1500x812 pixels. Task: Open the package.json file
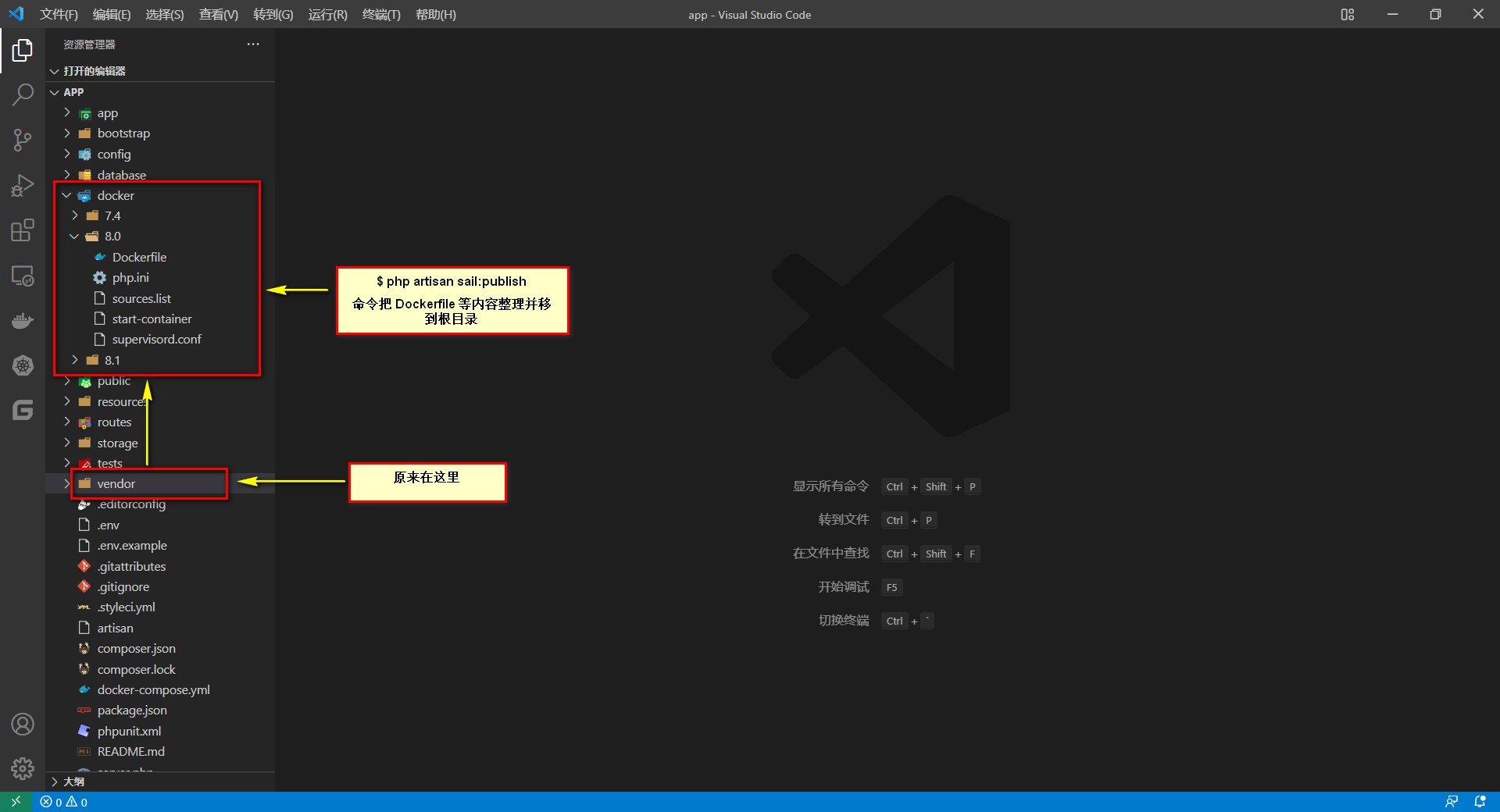click(x=160, y=710)
